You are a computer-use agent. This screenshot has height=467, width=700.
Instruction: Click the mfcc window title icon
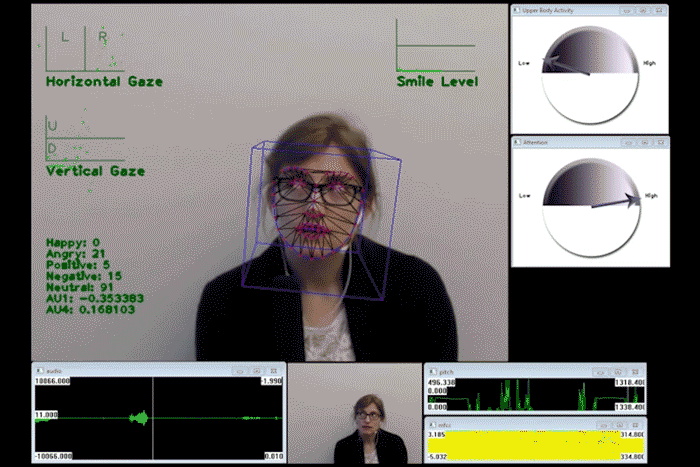[430, 424]
